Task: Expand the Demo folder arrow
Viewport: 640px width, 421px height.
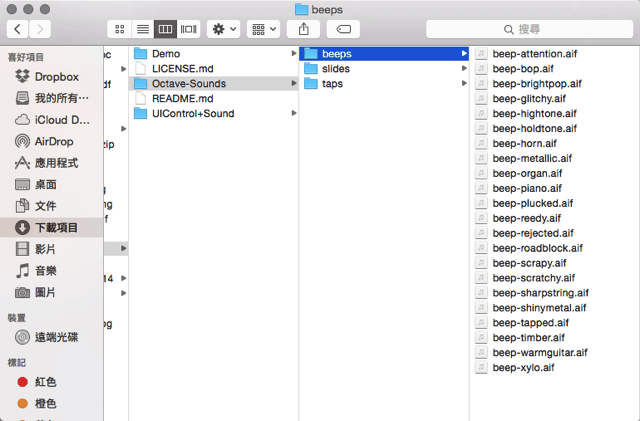Action: coord(293,53)
